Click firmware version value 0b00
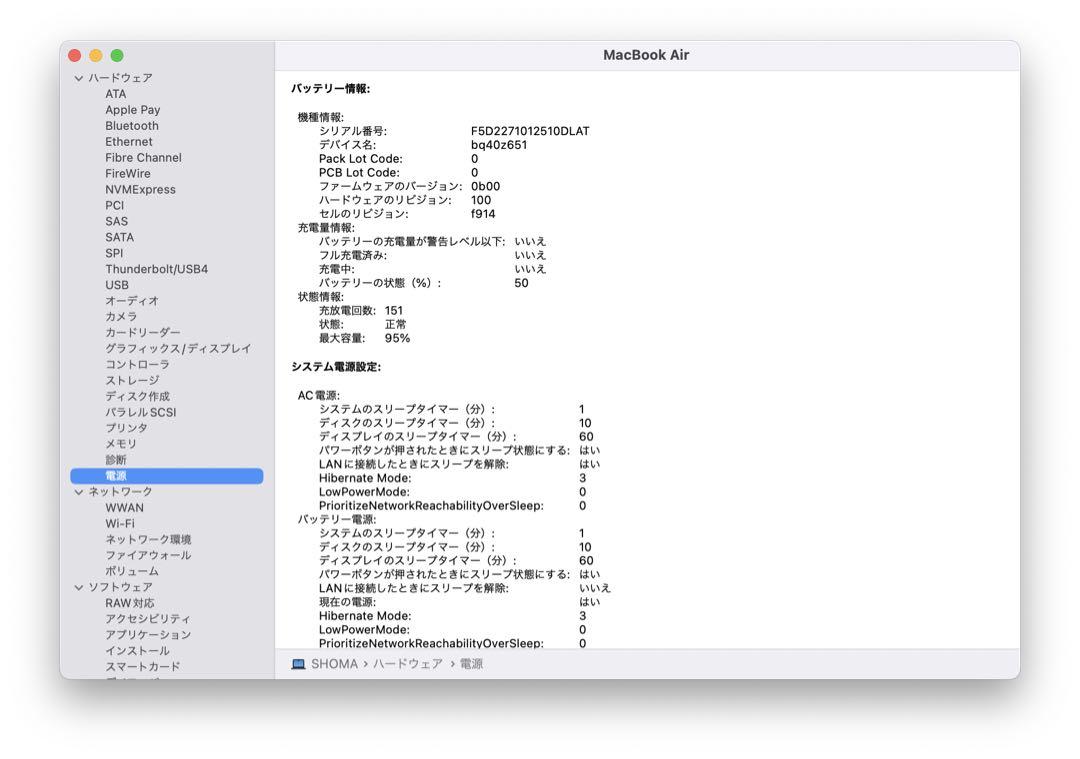The width and height of the screenshot is (1080, 759). pyautogui.click(x=486, y=186)
